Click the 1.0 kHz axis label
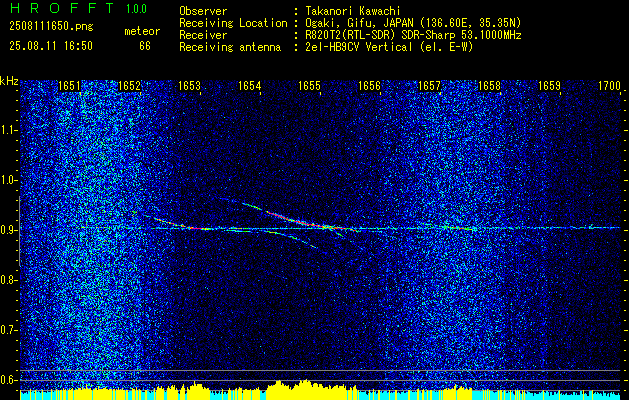 tap(9, 181)
